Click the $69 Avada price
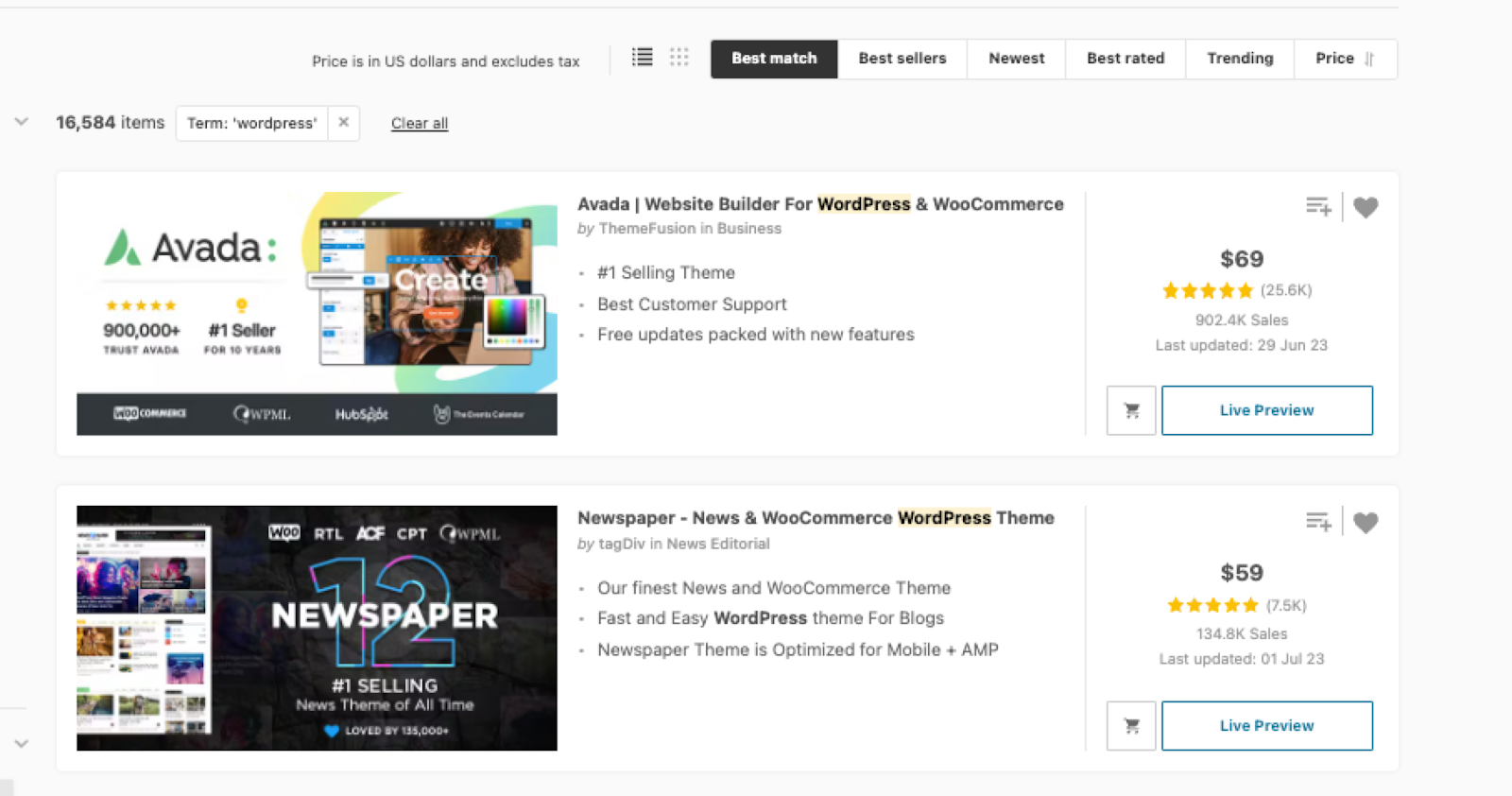The width and height of the screenshot is (1512, 796). click(1242, 259)
